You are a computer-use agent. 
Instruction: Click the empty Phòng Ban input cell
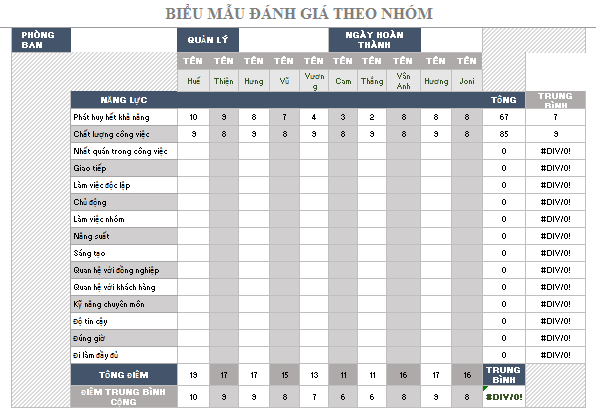(x=124, y=40)
